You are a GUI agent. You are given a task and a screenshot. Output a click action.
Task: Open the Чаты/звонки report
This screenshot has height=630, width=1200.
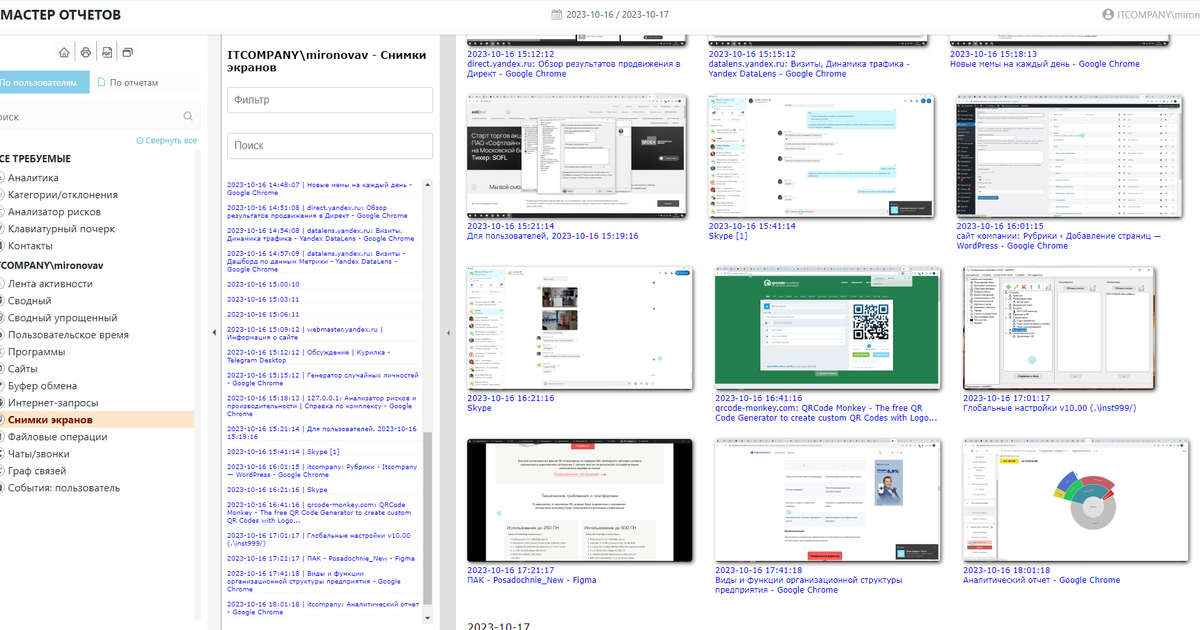click(x=41, y=454)
